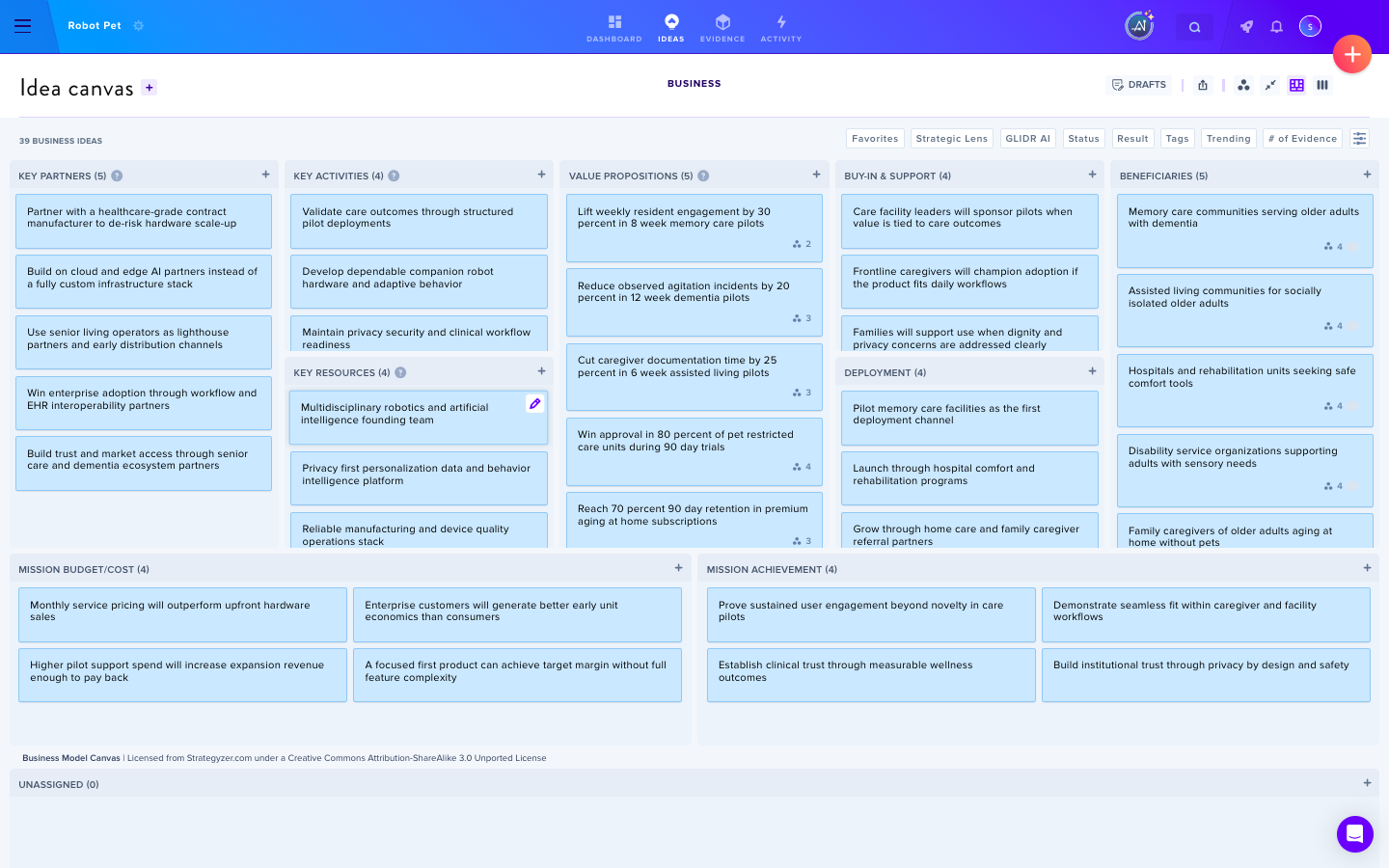Click help icon next to Key Resources
Screen dimensions: 1389x868
pos(400,372)
